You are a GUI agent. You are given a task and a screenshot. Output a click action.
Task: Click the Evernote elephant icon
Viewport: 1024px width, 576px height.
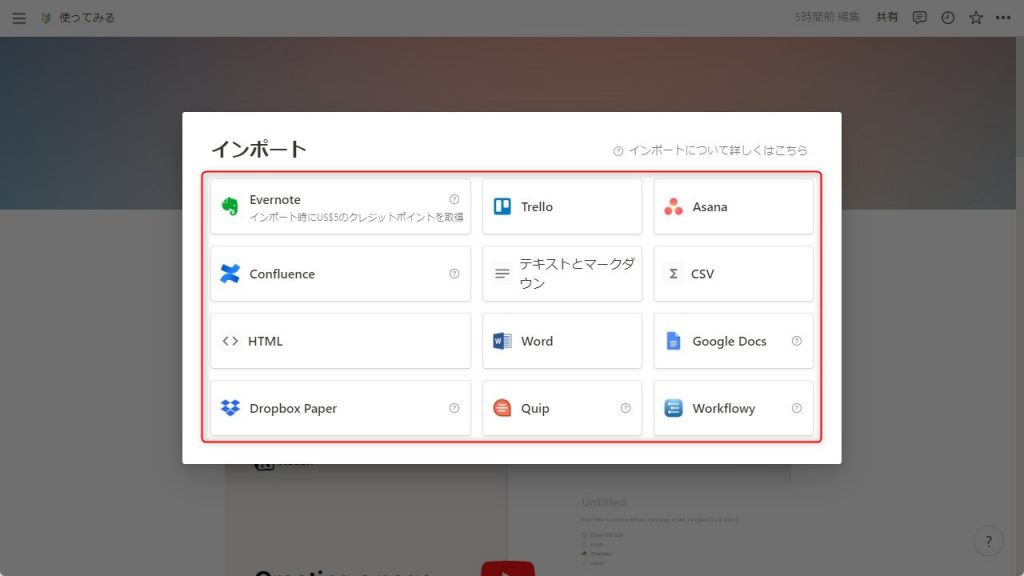[x=230, y=206]
